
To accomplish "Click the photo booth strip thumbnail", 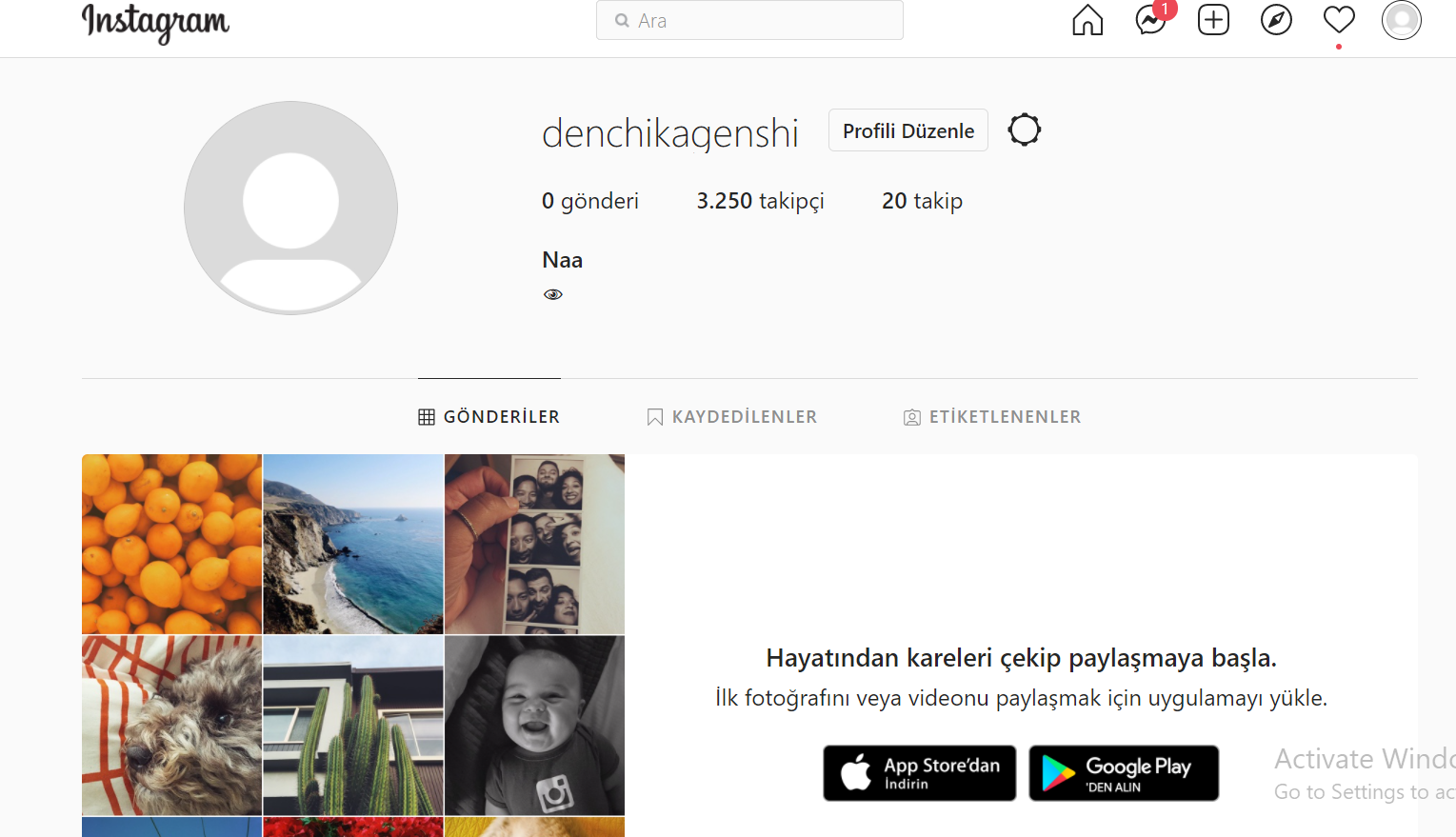I will pos(534,544).
